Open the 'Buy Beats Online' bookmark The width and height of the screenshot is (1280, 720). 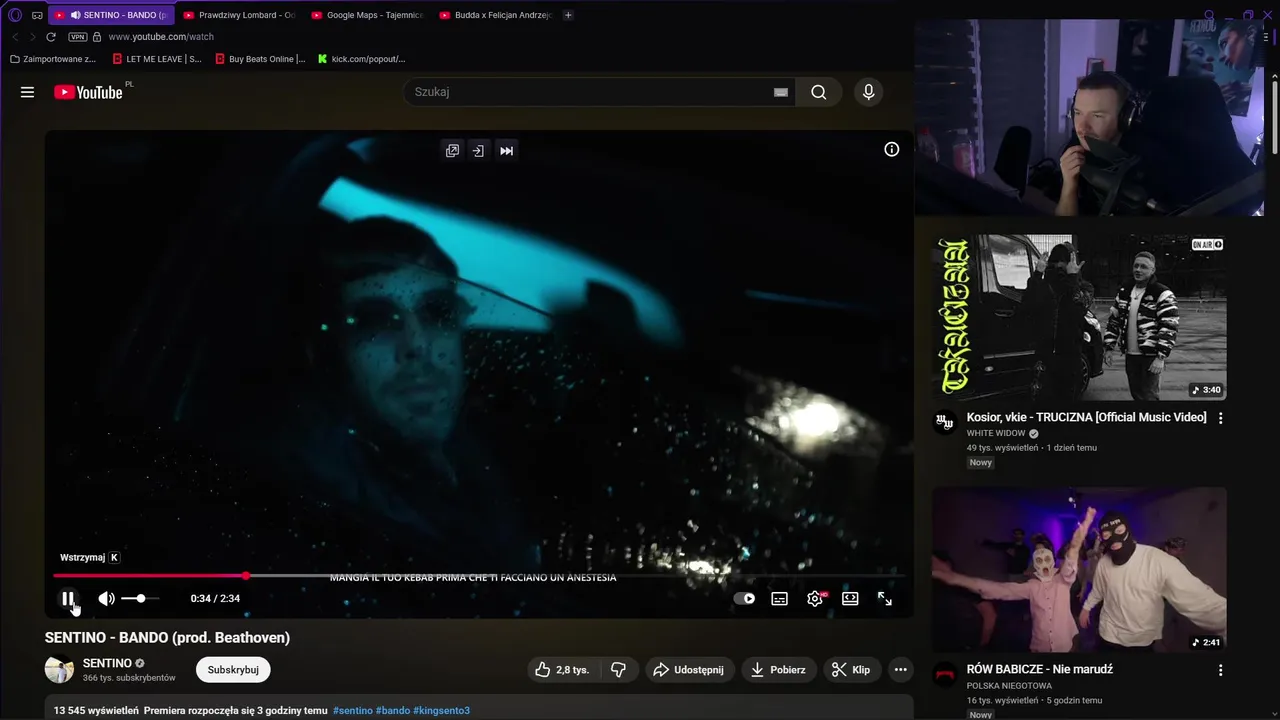tap(260, 59)
